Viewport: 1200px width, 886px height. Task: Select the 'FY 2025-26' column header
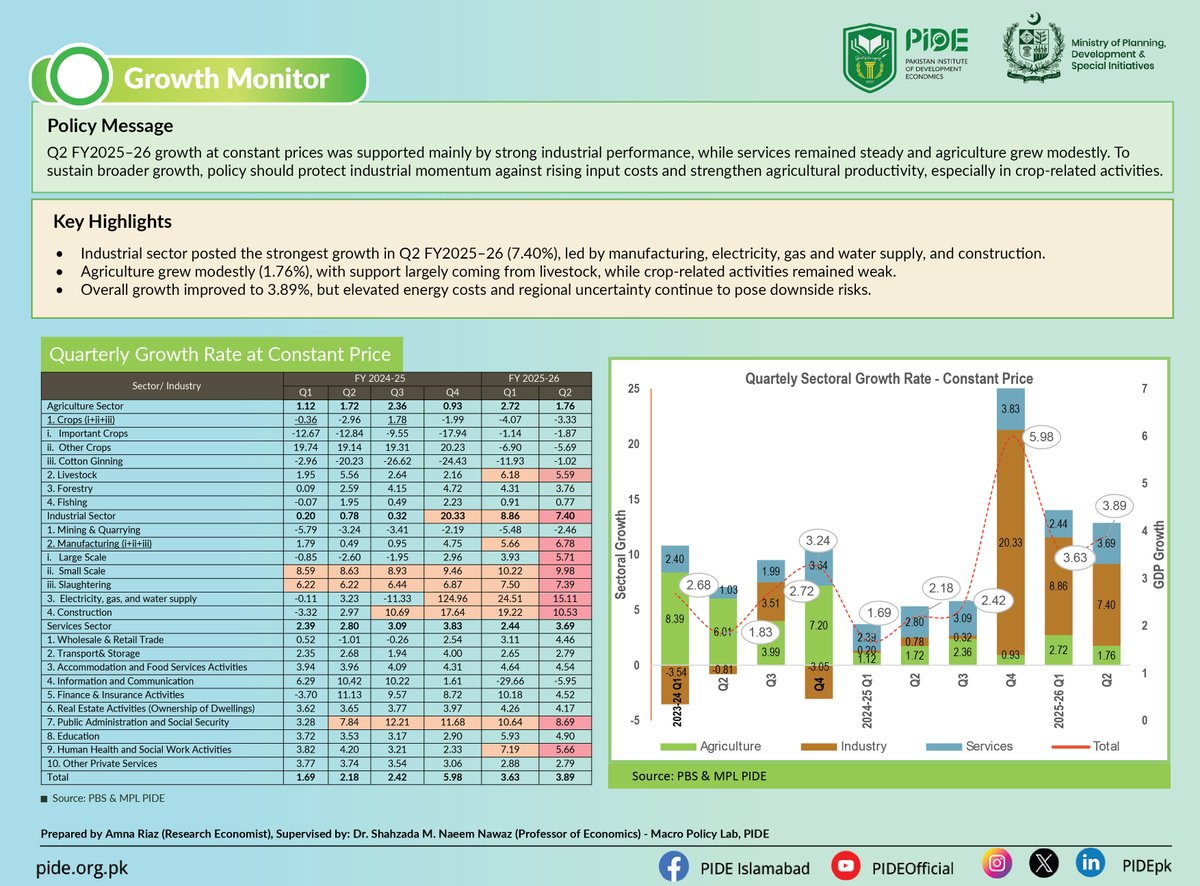pos(536,378)
